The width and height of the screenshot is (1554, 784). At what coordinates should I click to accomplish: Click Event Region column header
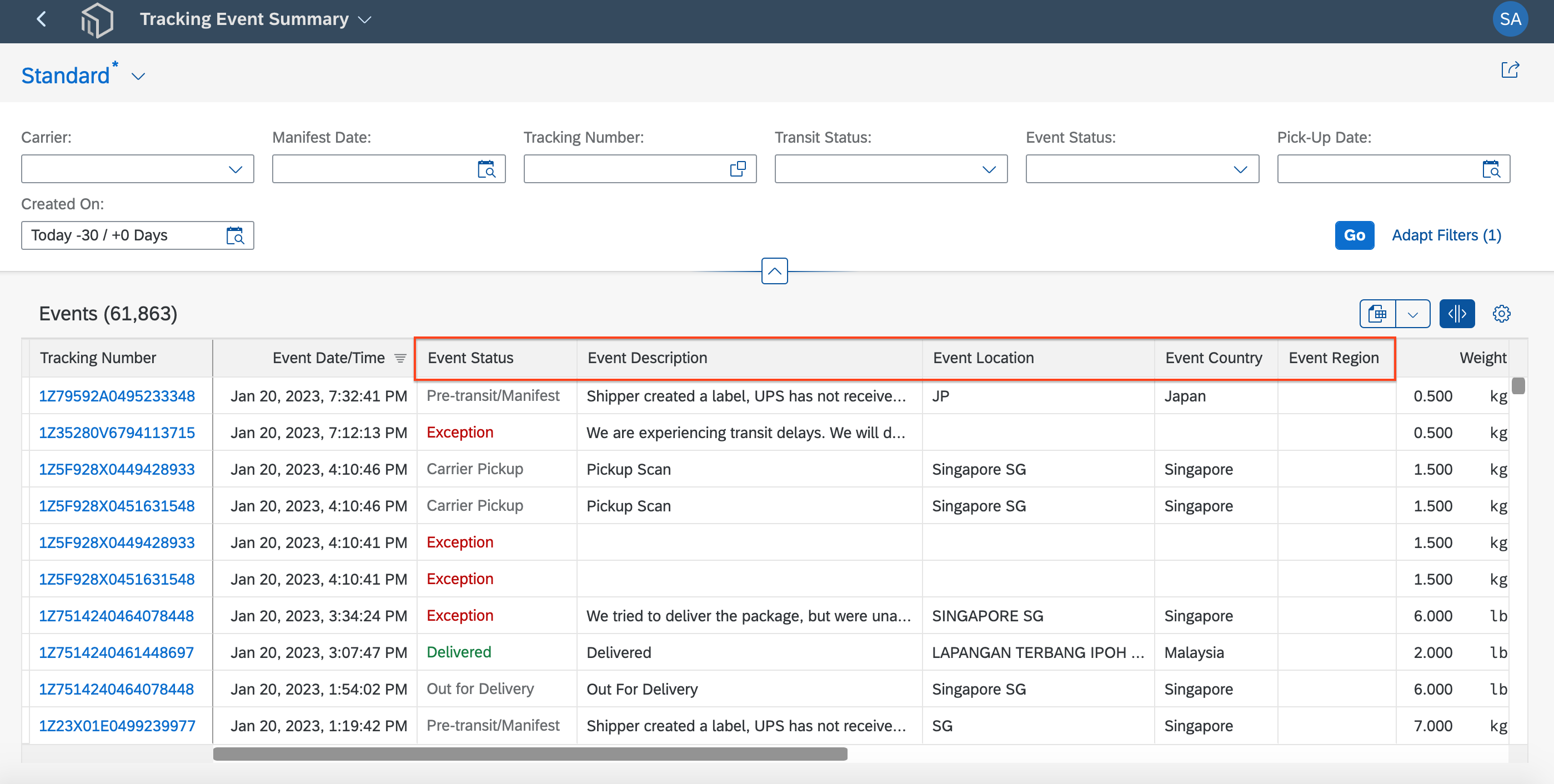(1336, 358)
